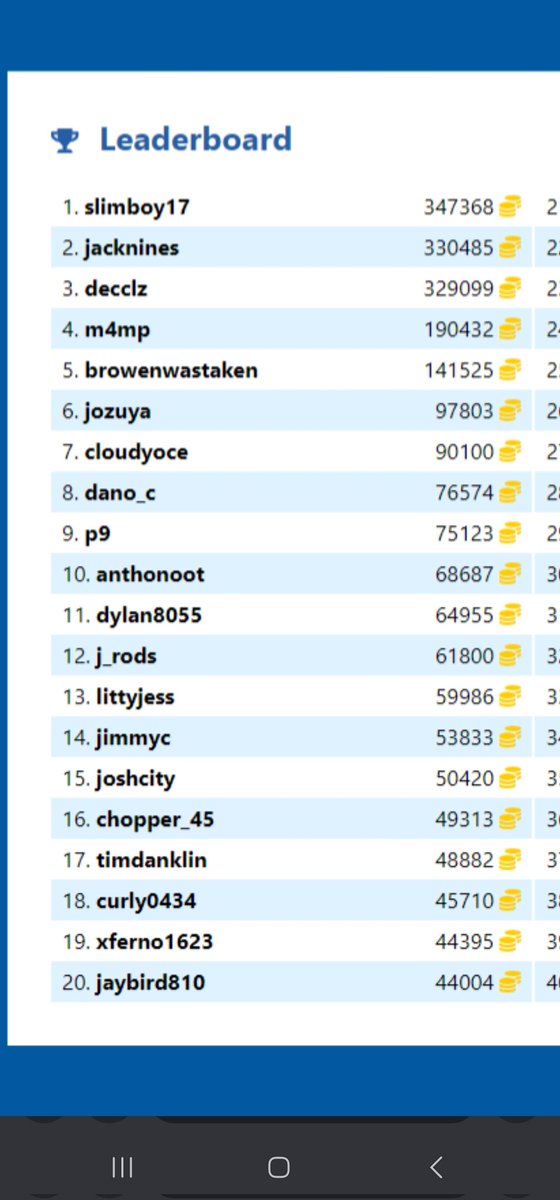The width and height of the screenshot is (560, 1200).
Task: Click the coin icon next to 76574
Action: click(x=510, y=493)
